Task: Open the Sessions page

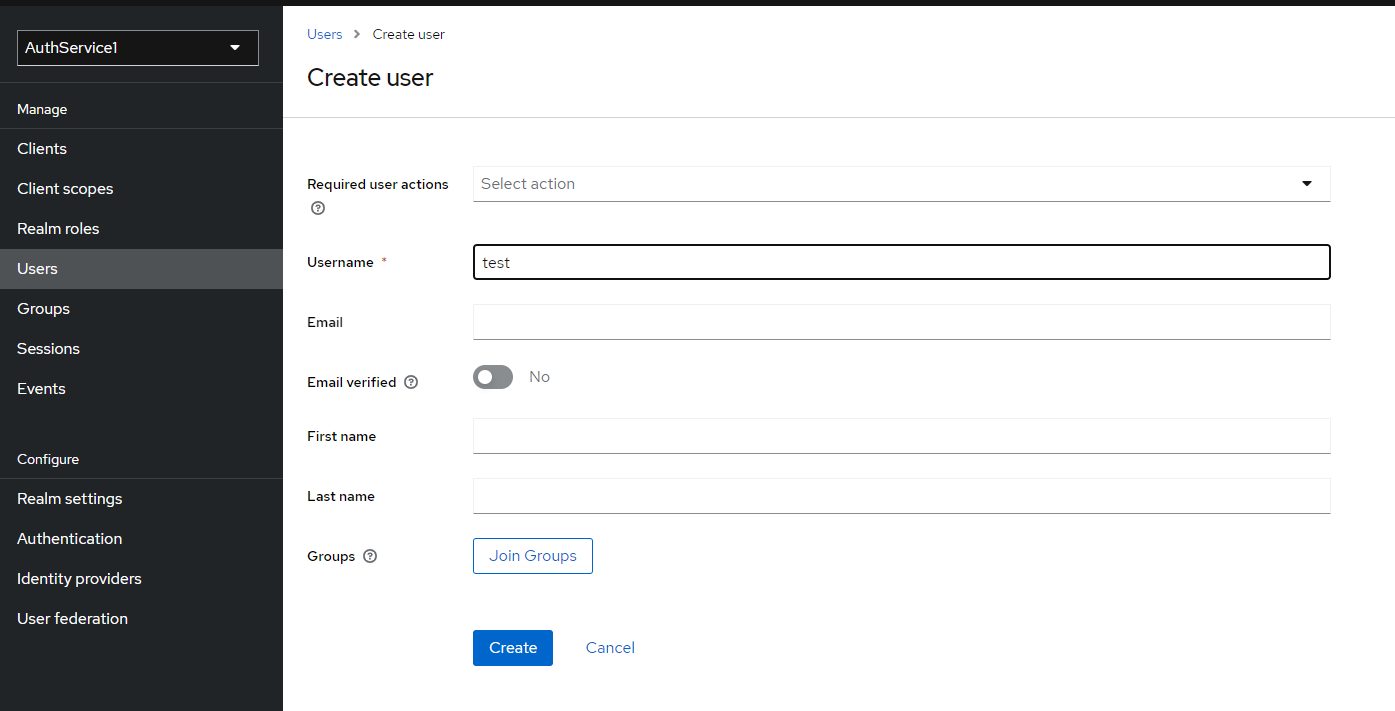Action: click(x=48, y=348)
